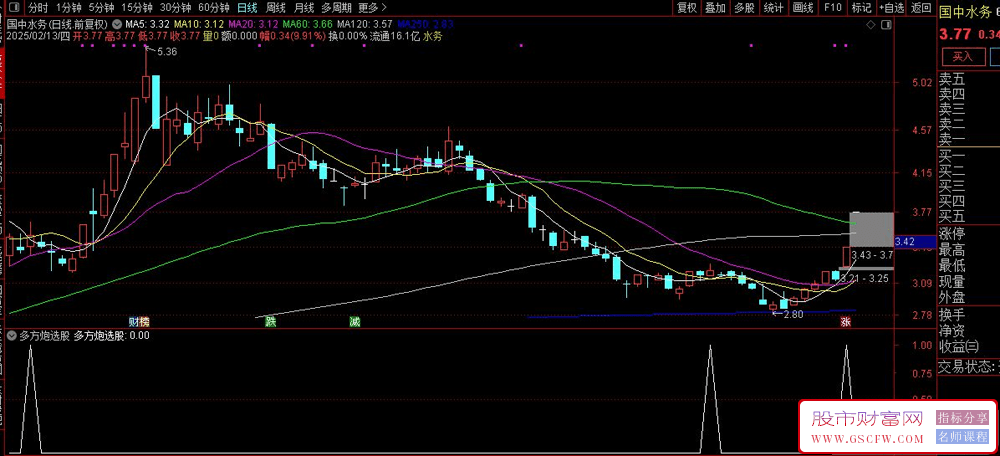
Task: Select the 15分钟 timeframe
Action: (137, 8)
